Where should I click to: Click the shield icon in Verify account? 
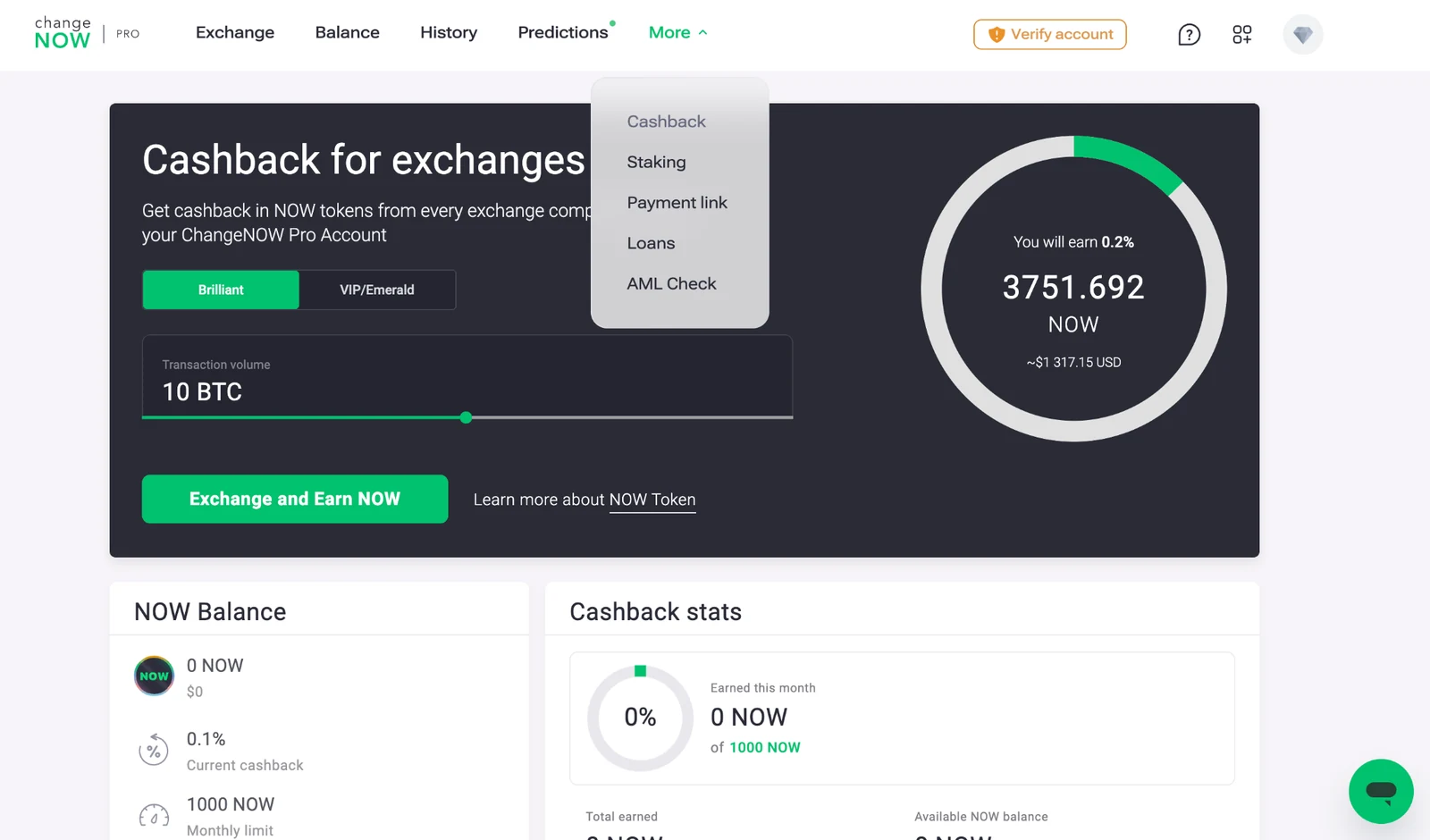997,35
